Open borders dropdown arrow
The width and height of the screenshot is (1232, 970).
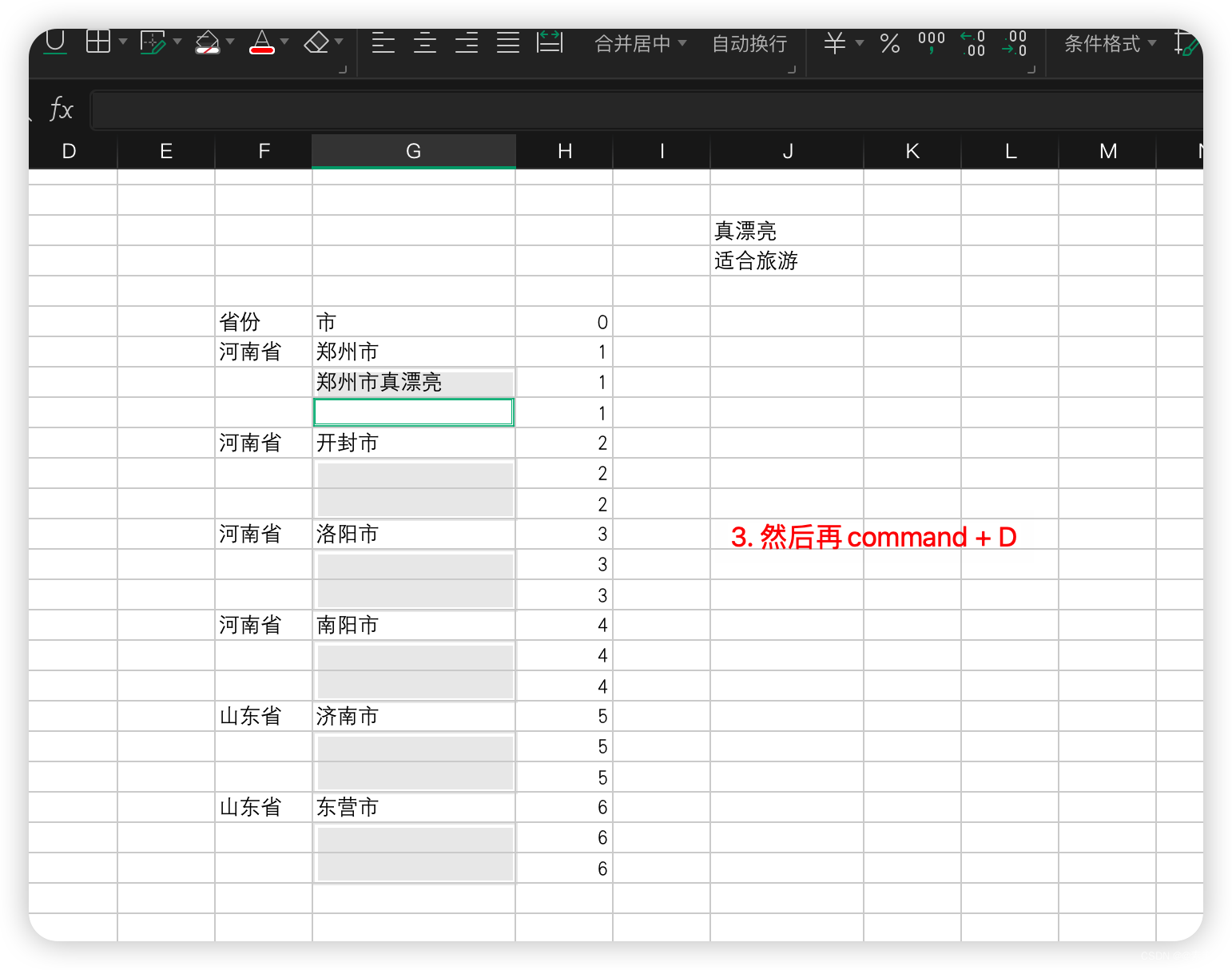click(x=123, y=42)
